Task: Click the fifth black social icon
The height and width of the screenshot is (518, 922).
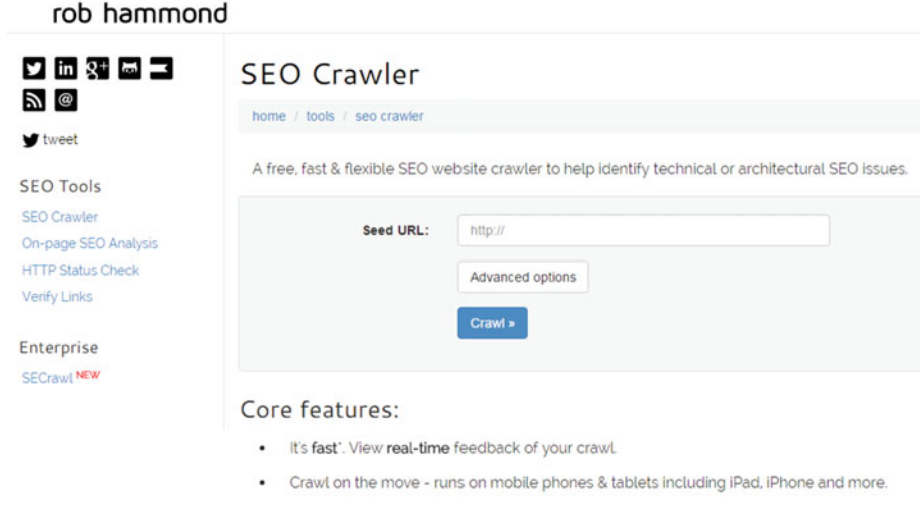Action: pyautogui.click(x=161, y=68)
